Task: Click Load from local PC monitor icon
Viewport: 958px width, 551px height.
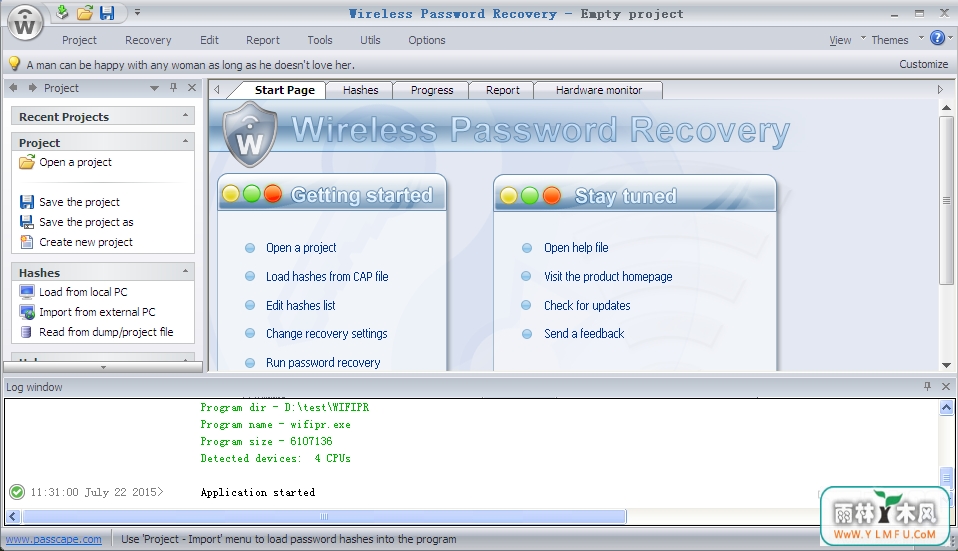Action: 27,291
